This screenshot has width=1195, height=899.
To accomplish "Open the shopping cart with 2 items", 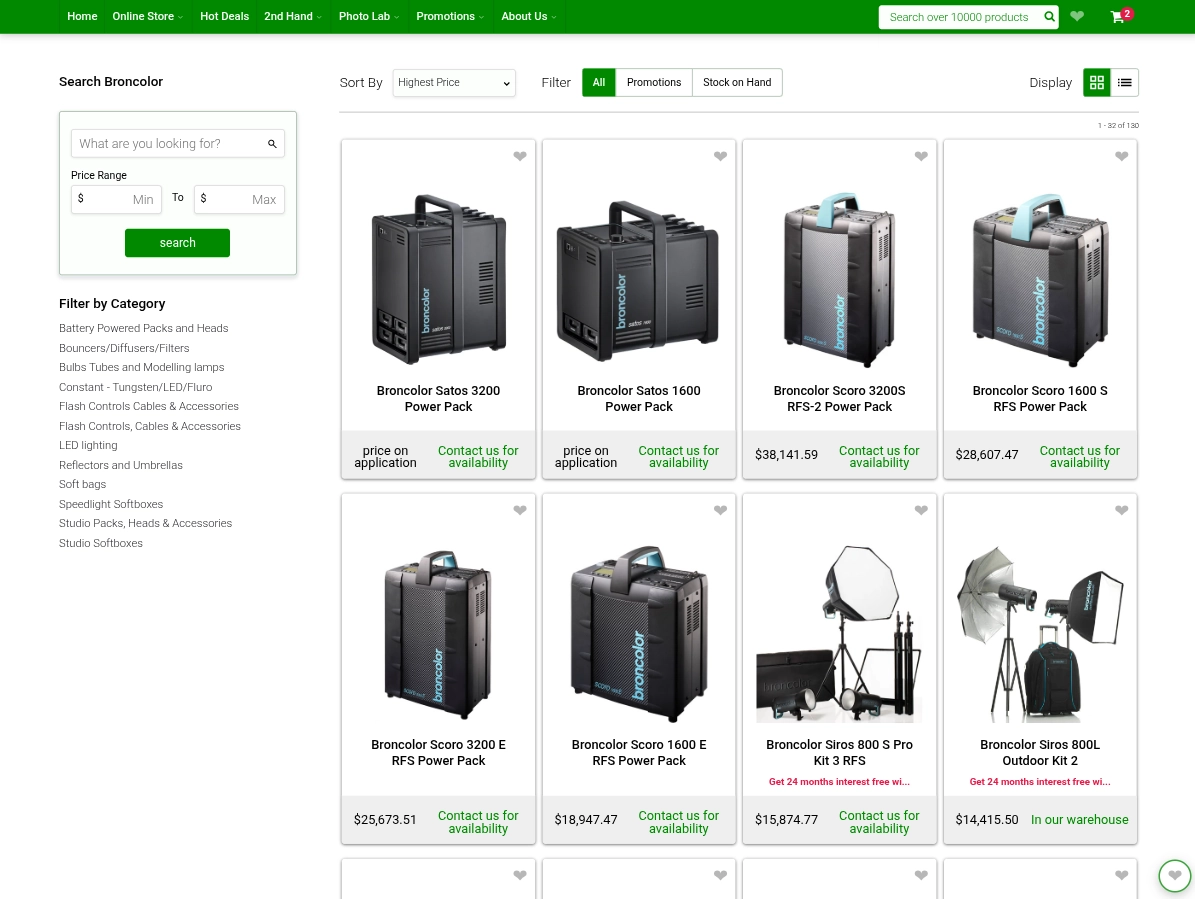I will (x=1117, y=17).
